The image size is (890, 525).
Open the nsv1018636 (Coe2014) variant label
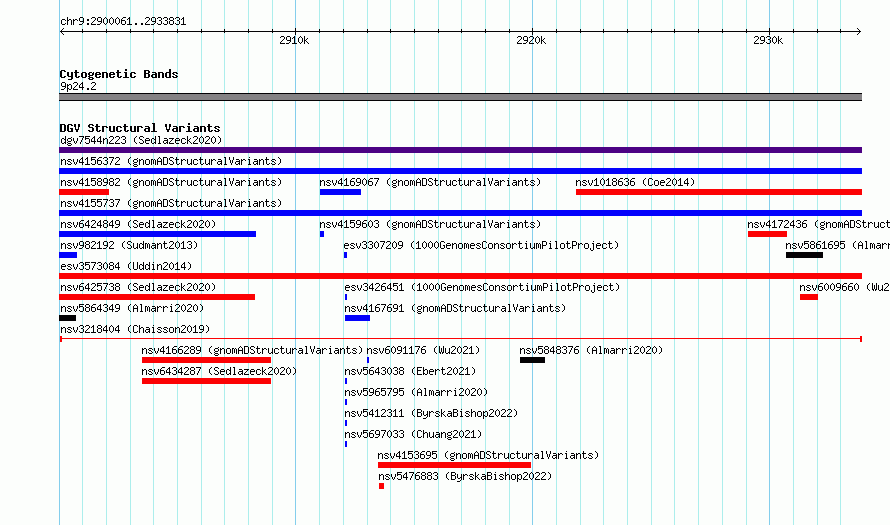pyautogui.click(x=635, y=182)
